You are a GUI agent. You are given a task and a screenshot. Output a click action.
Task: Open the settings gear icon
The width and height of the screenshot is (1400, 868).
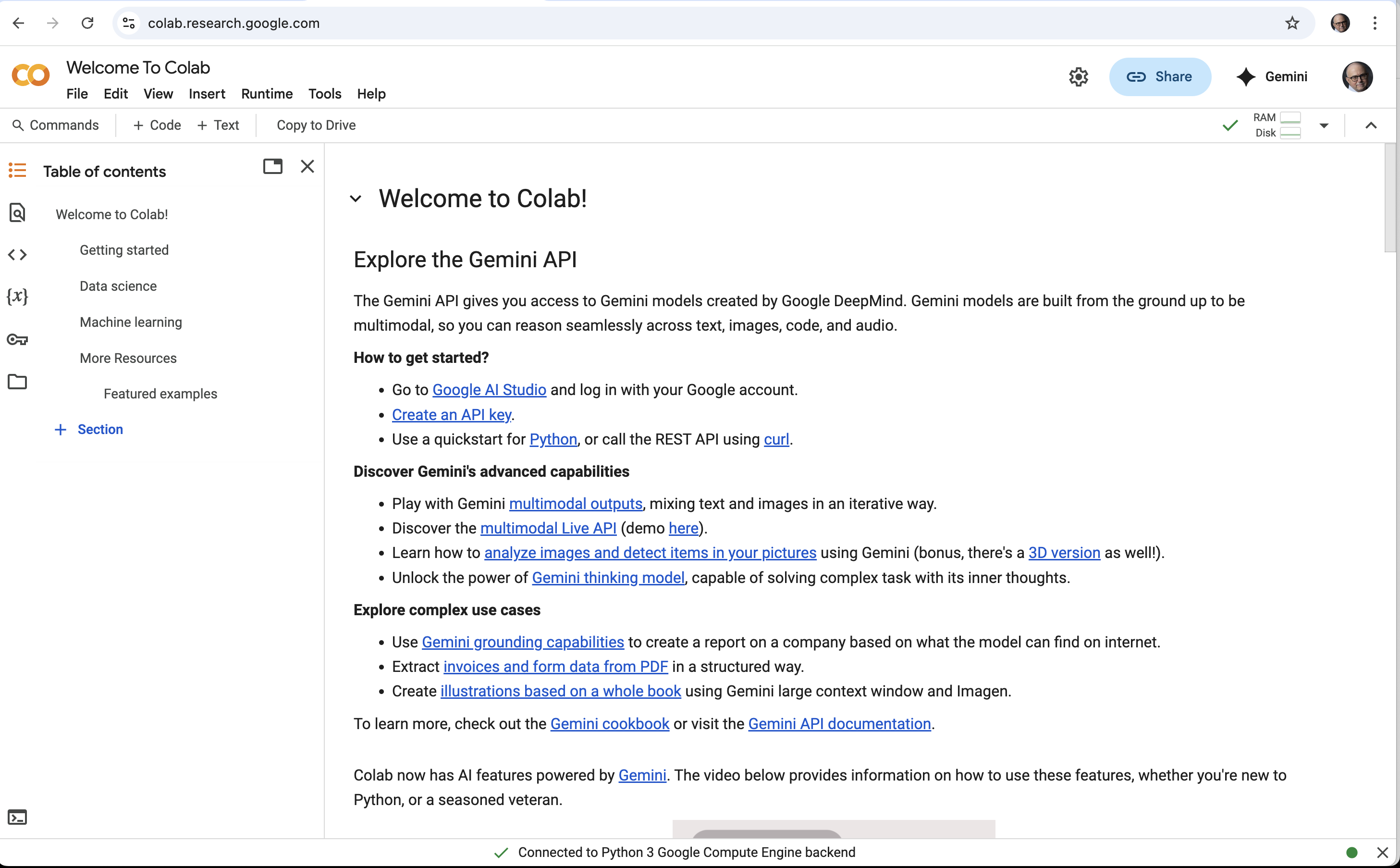point(1078,77)
